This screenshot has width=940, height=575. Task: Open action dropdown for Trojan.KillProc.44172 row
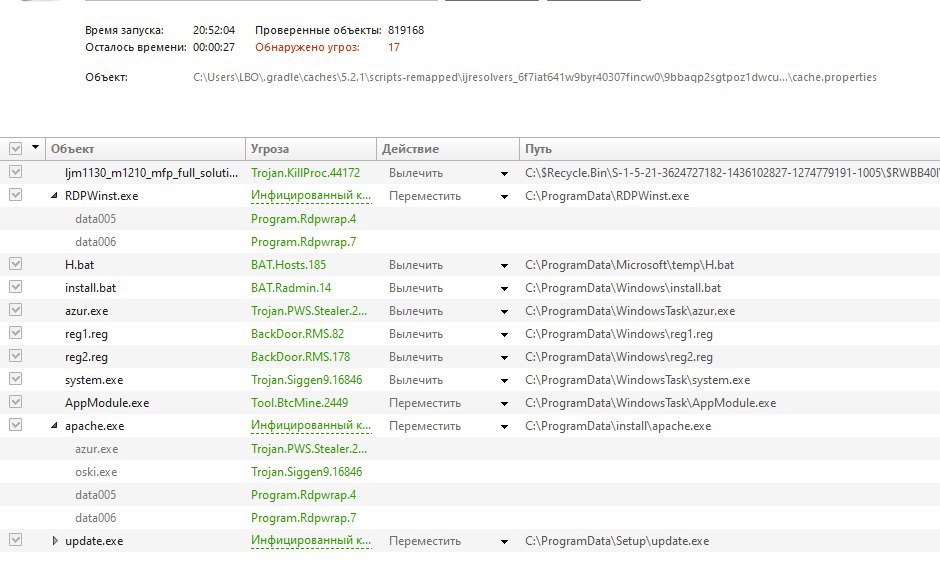[504, 174]
